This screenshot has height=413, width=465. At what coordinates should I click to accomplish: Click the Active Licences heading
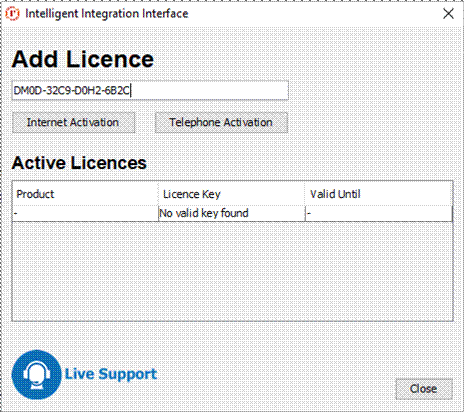click(x=79, y=163)
